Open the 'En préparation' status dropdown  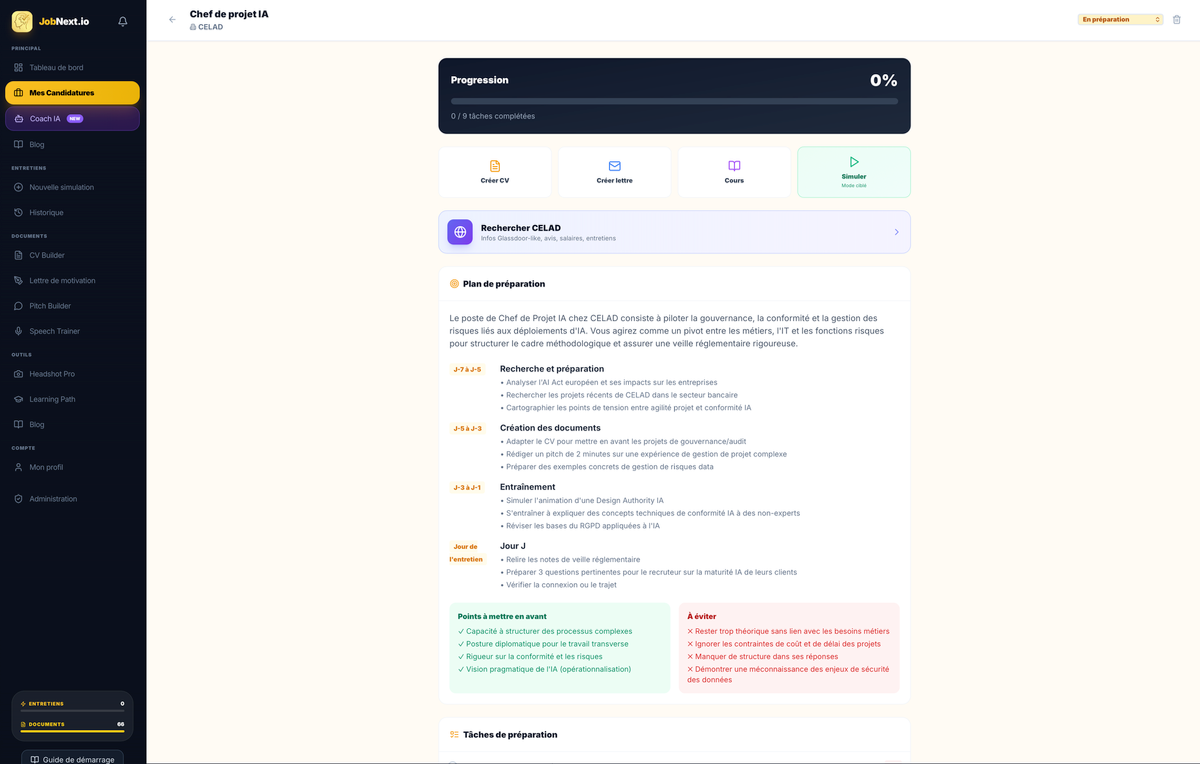1121,19
